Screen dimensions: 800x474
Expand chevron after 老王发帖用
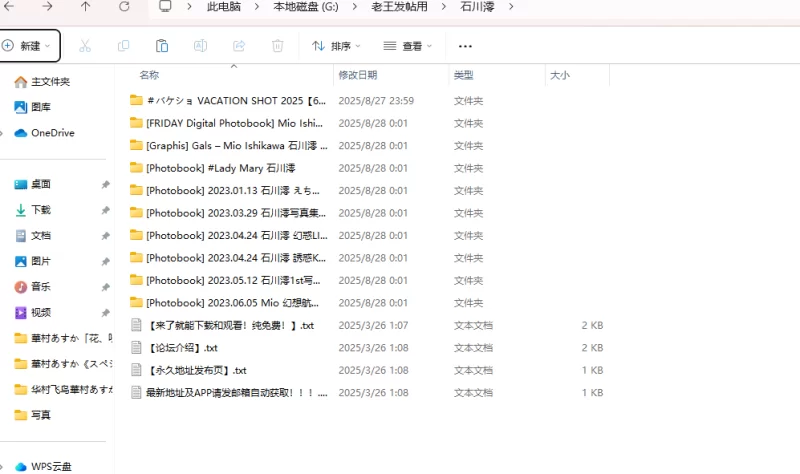(443, 7)
